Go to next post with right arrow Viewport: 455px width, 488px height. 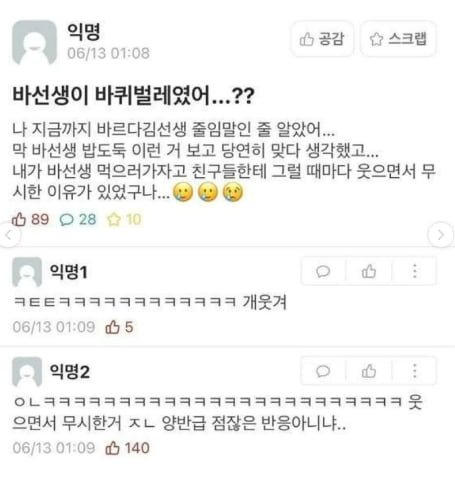pyautogui.click(x=441, y=235)
